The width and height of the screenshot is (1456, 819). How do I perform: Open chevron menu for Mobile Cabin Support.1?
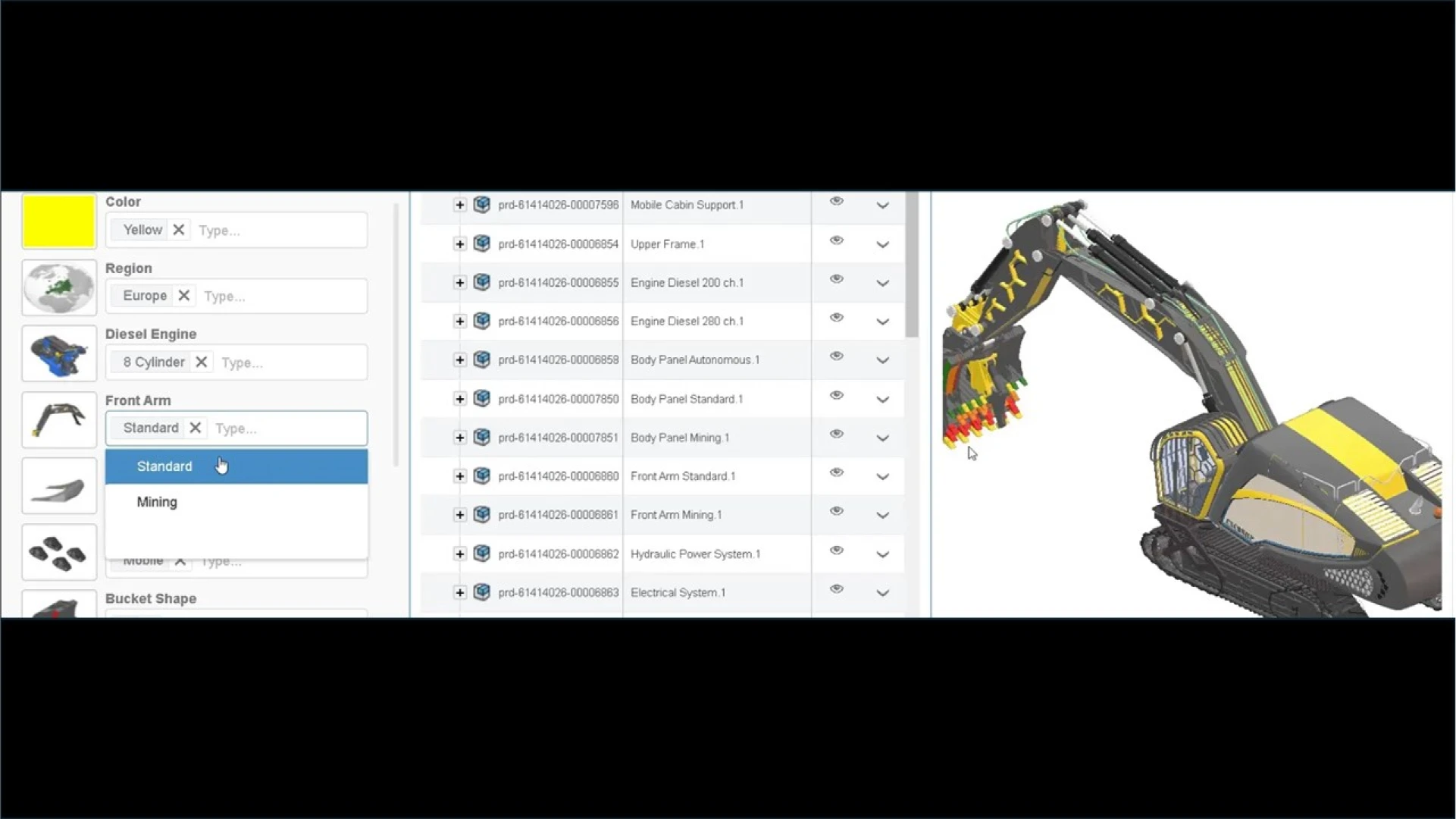pos(883,206)
